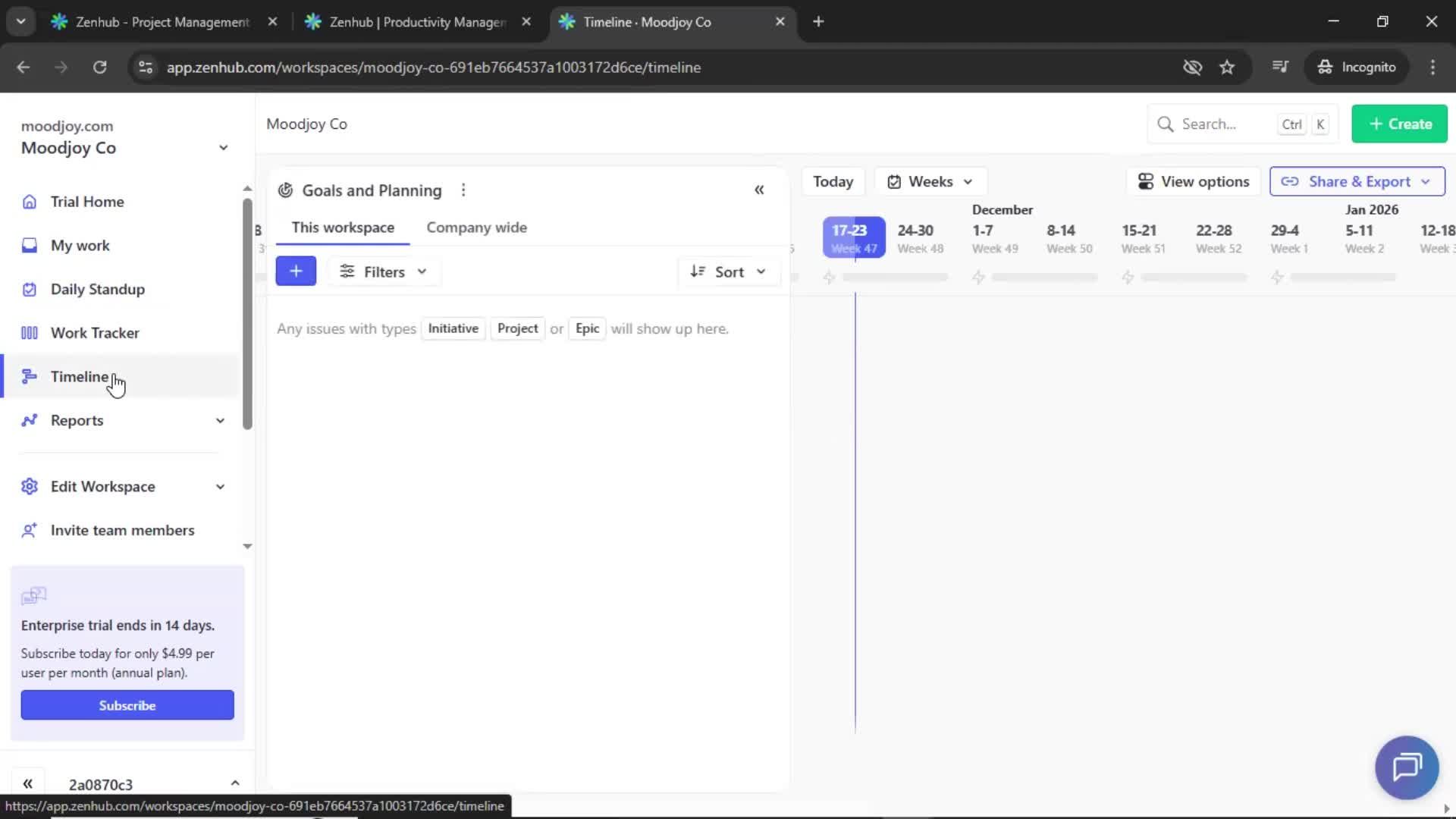Switch to the Zenhub Productivity Management browser tab
The image size is (1456, 819).
click(x=409, y=22)
